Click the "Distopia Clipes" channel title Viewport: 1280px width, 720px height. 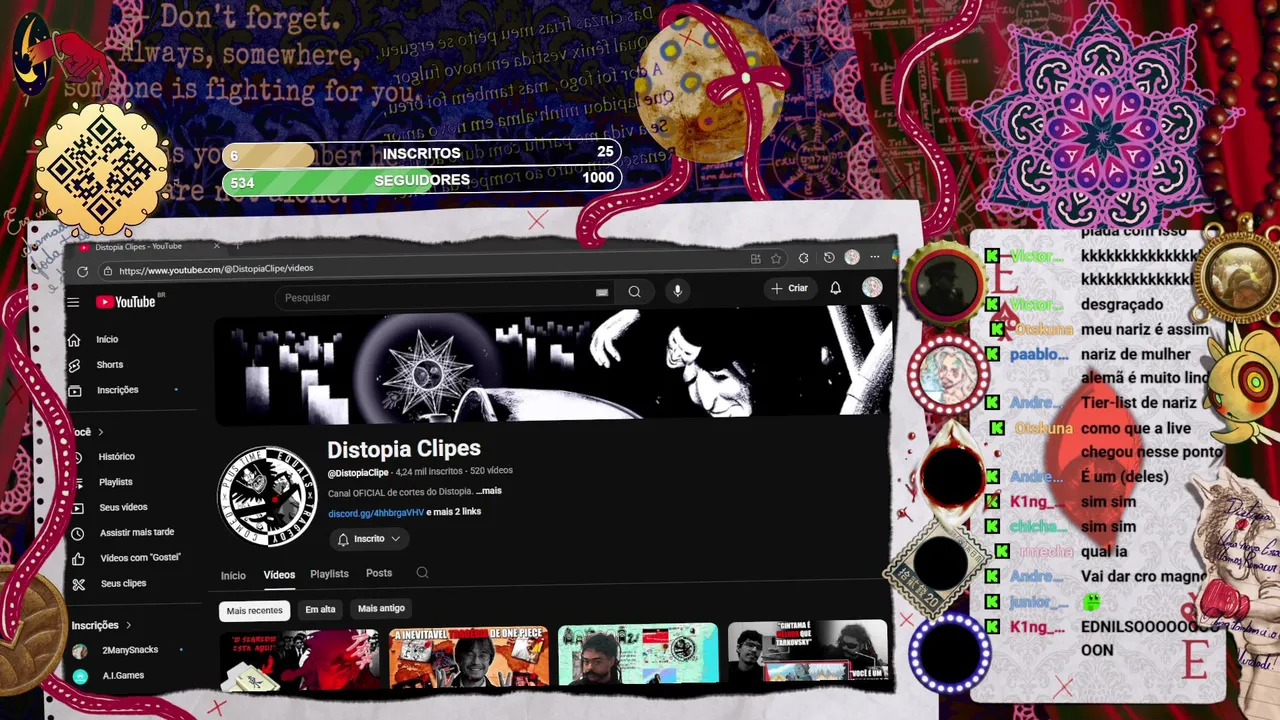(404, 449)
